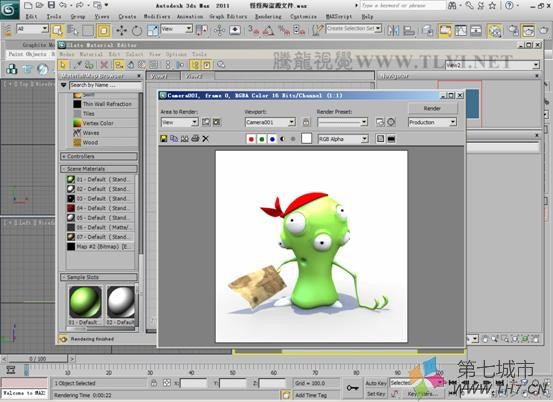Click the Clear (X) icon in render window
This screenshot has width=553, height=402.
click(205, 139)
